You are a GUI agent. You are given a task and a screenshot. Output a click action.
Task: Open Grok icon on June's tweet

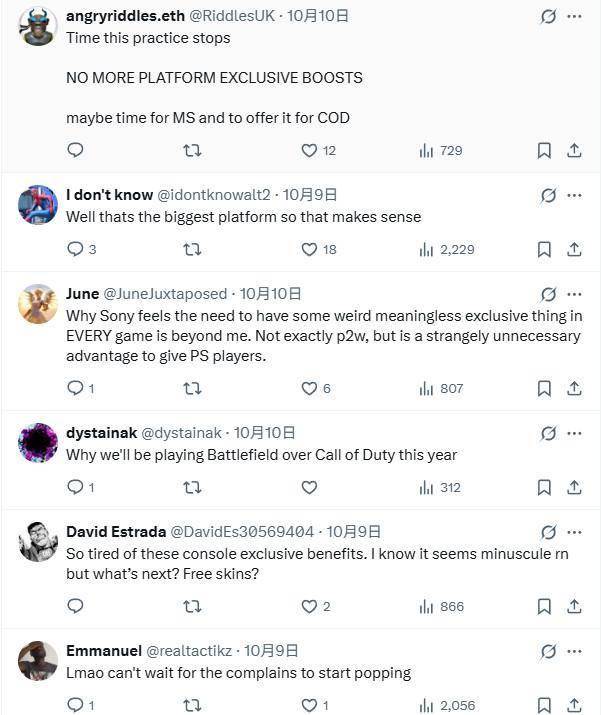(x=548, y=294)
